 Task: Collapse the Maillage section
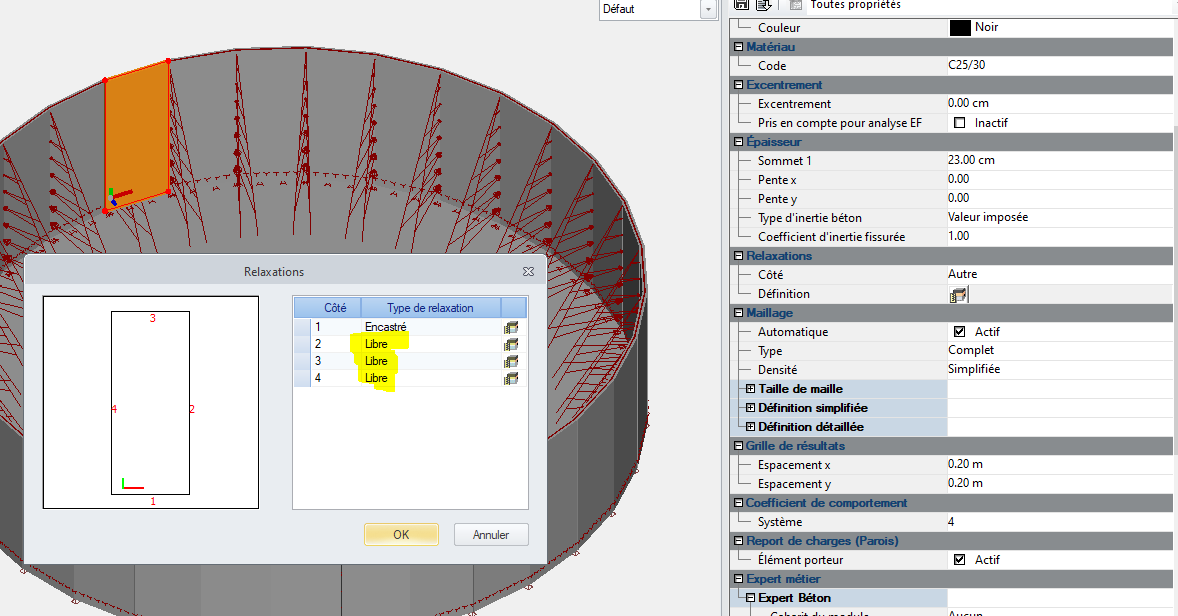coord(739,313)
